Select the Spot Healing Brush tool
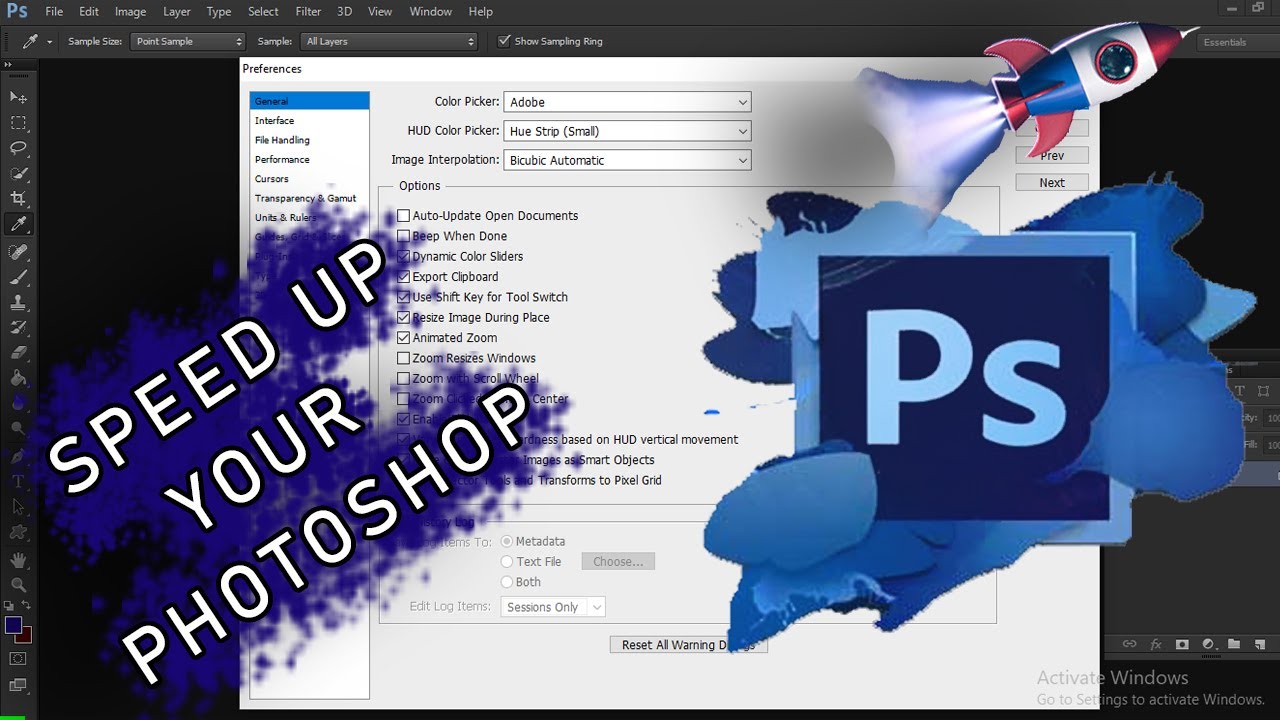Screen dimensions: 1280x720 click(x=18, y=251)
